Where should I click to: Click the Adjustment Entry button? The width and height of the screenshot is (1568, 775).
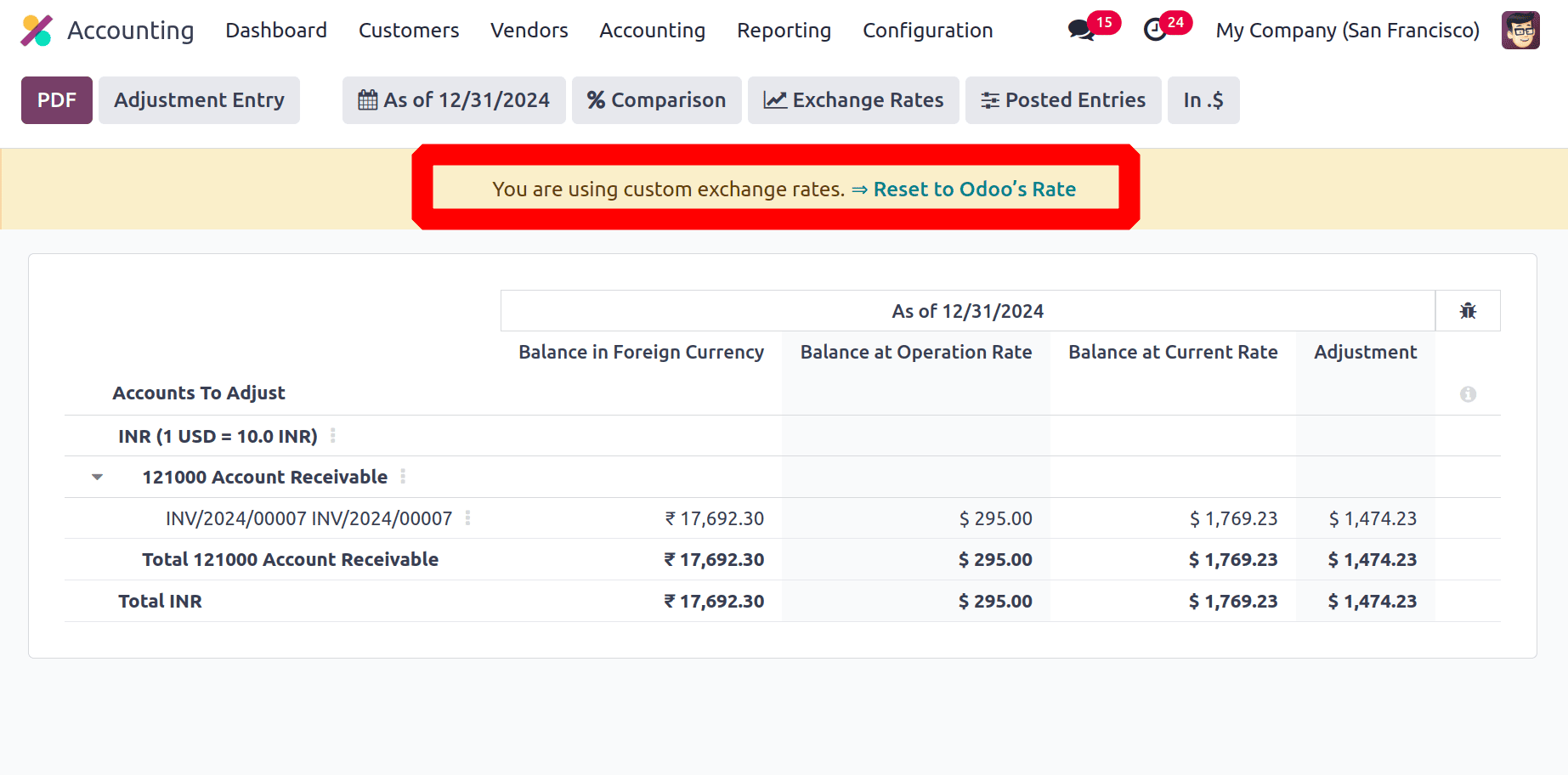pos(199,100)
